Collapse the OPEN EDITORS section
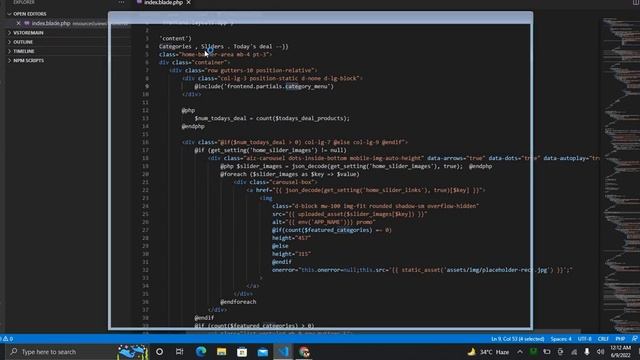Screen dimensions: 640x360 tap(27, 14)
